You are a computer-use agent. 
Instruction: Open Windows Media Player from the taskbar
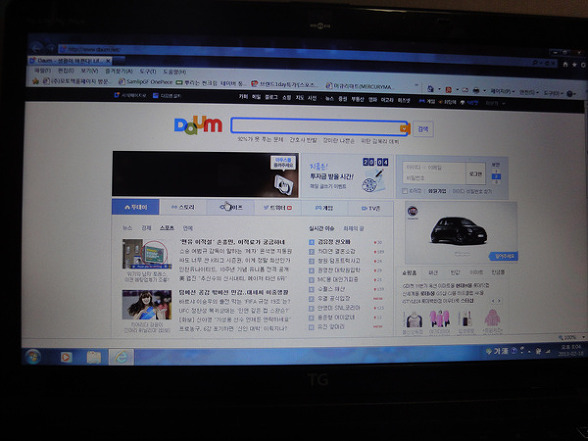click(x=66, y=357)
